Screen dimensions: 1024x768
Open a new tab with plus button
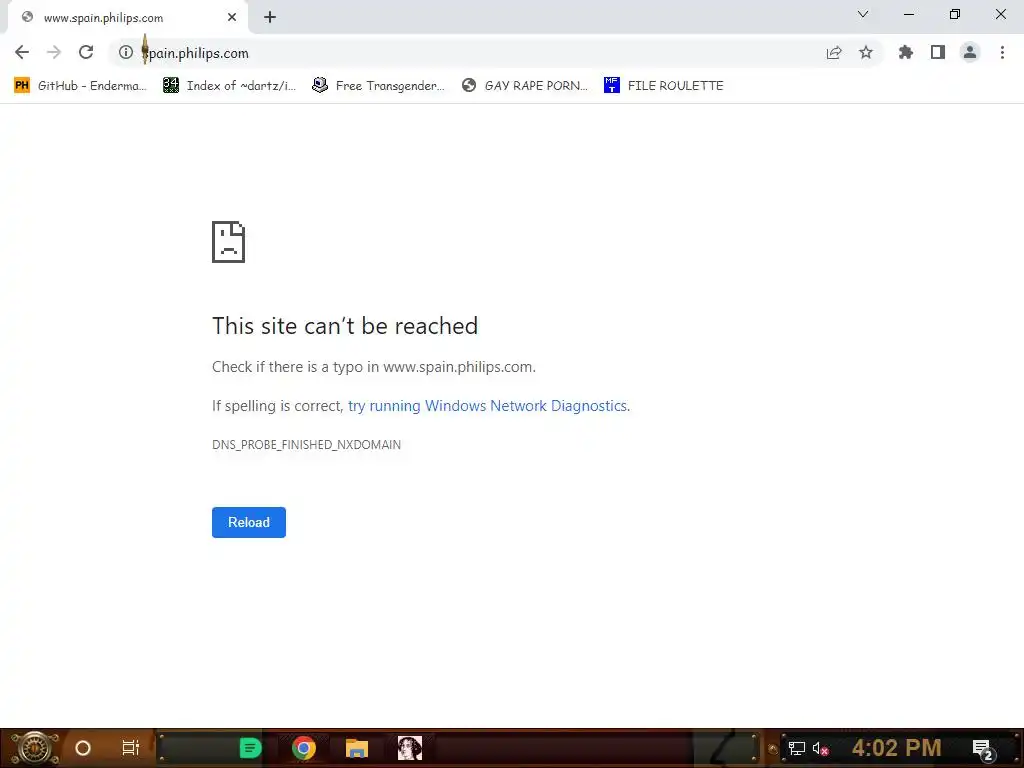(270, 18)
